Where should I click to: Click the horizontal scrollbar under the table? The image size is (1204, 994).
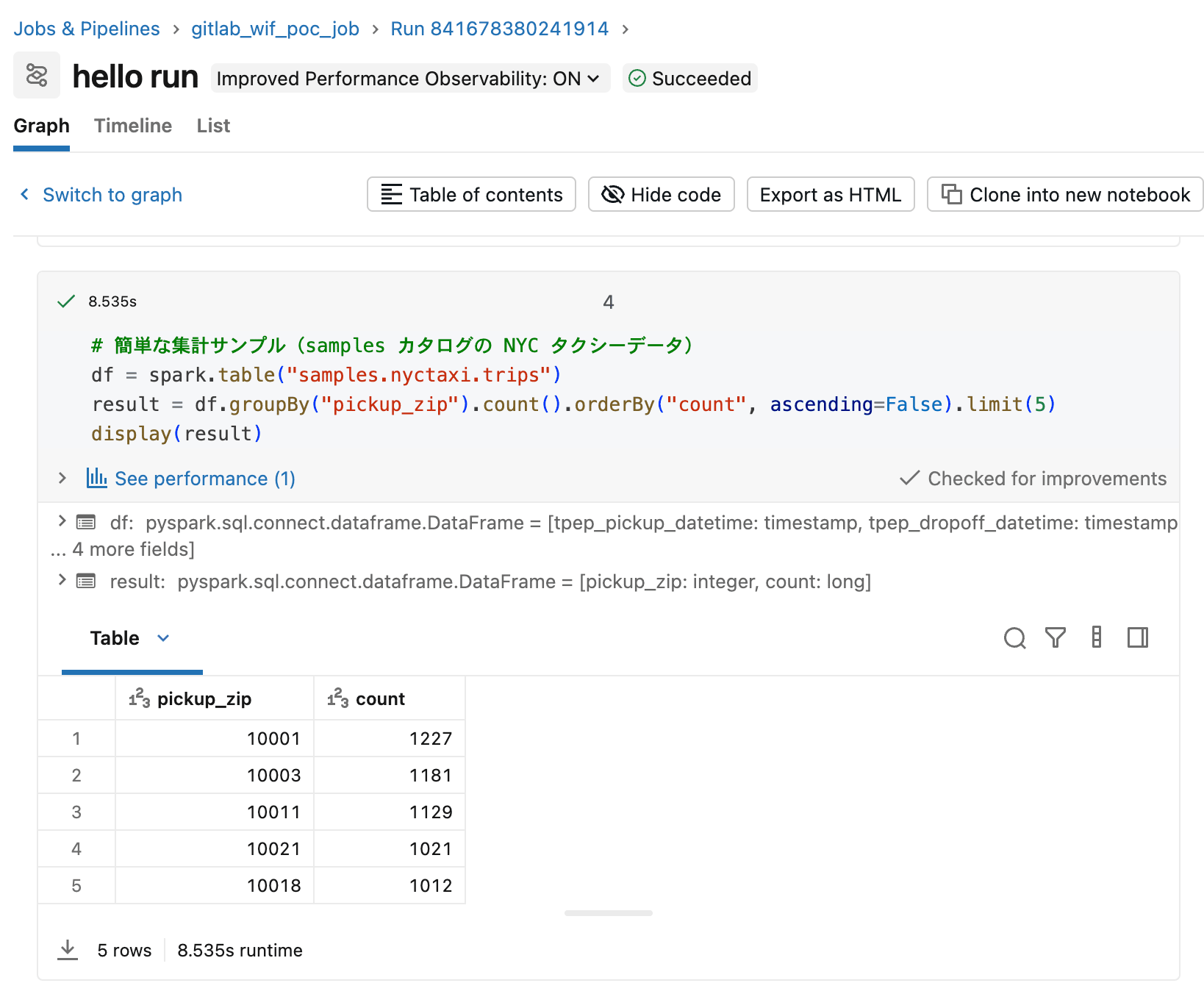point(609,913)
